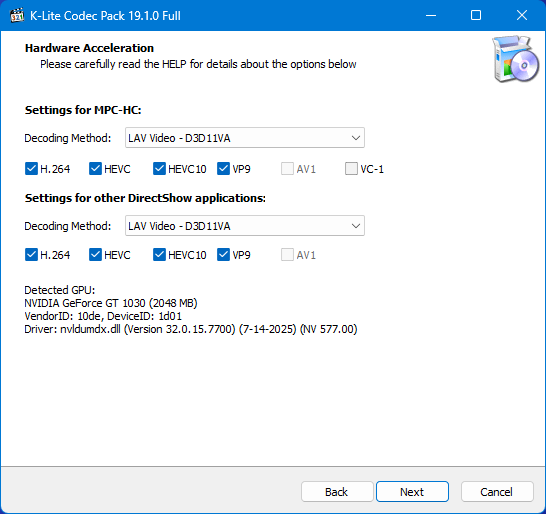Enable VC-1 hardware decoding
This screenshot has width=546, height=514.
(351, 169)
